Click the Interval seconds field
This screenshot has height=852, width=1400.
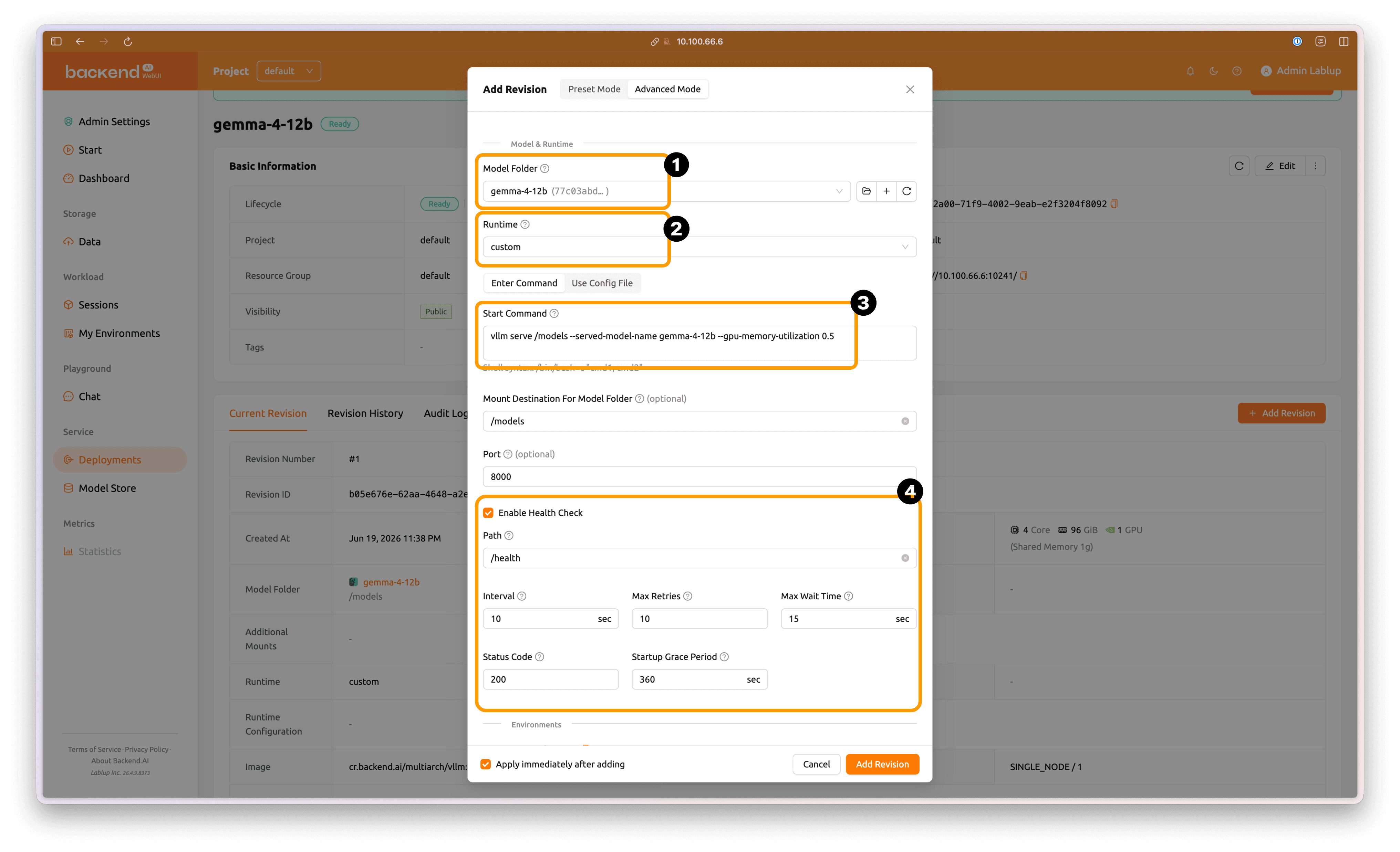click(551, 619)
